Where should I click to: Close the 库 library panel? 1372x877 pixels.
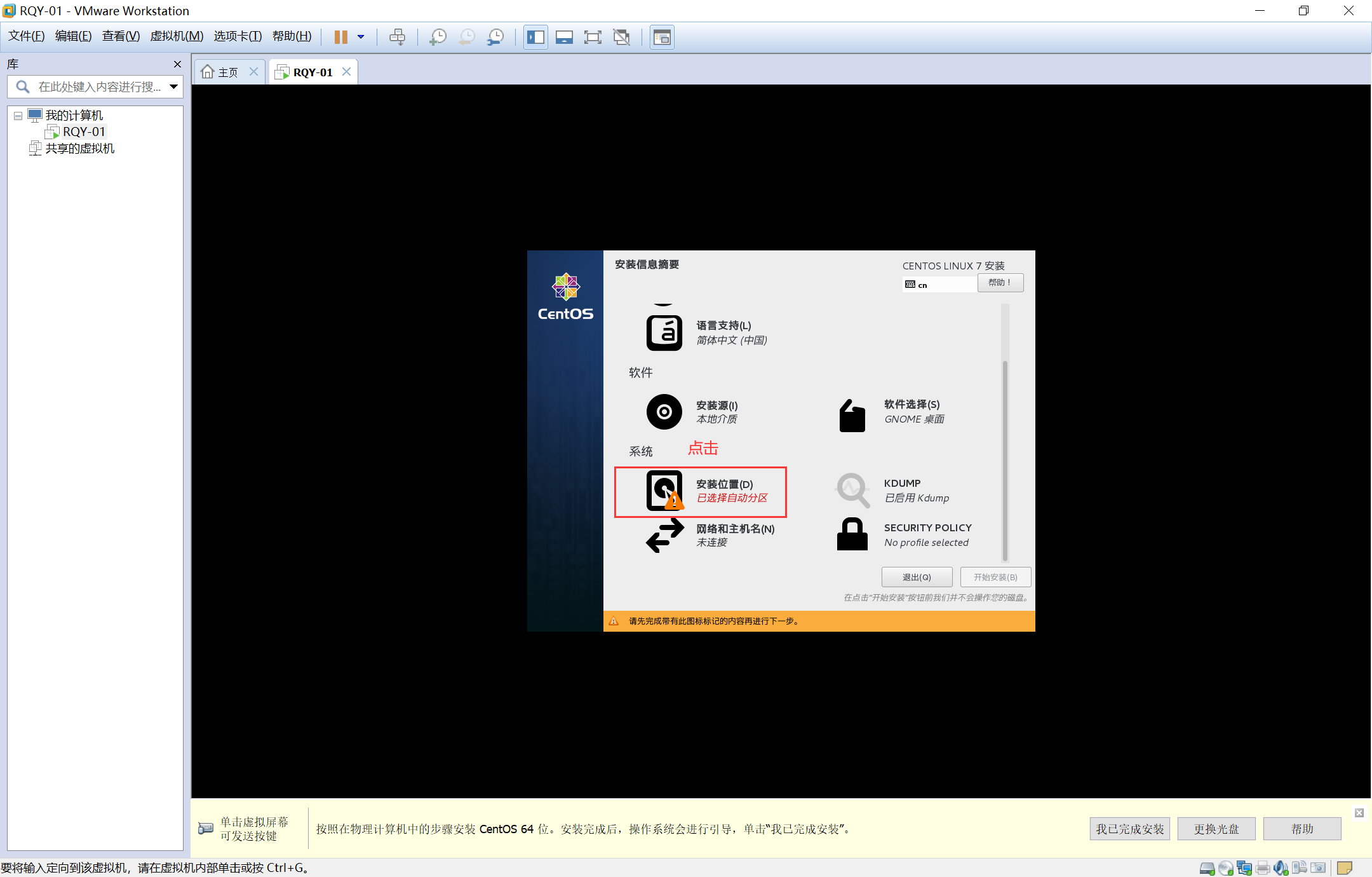coord(177,64)
